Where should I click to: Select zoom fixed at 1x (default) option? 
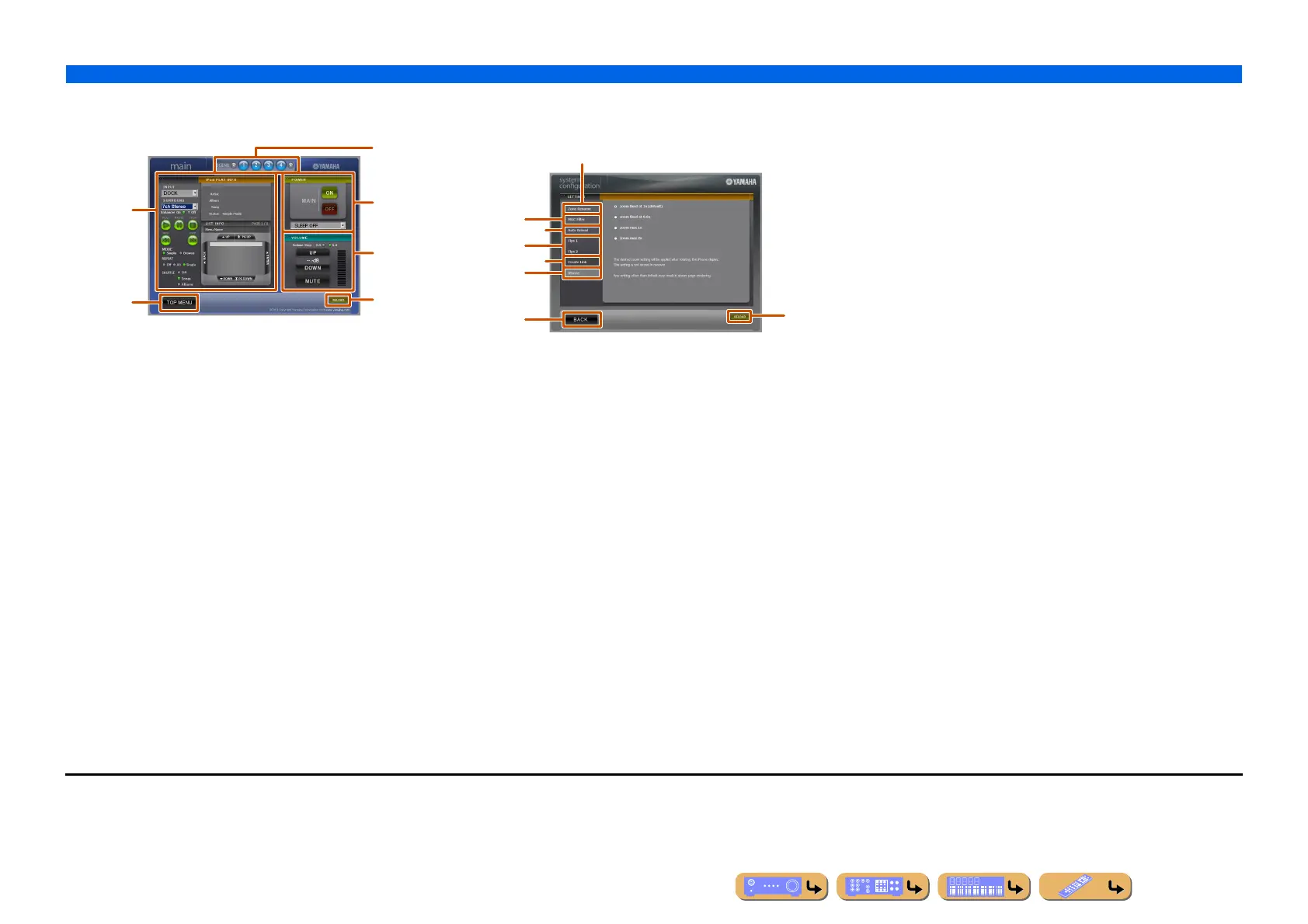[x=615, y=207]
